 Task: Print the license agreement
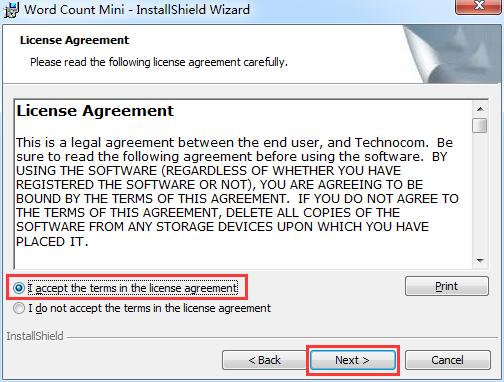click(x=447, y=286)
